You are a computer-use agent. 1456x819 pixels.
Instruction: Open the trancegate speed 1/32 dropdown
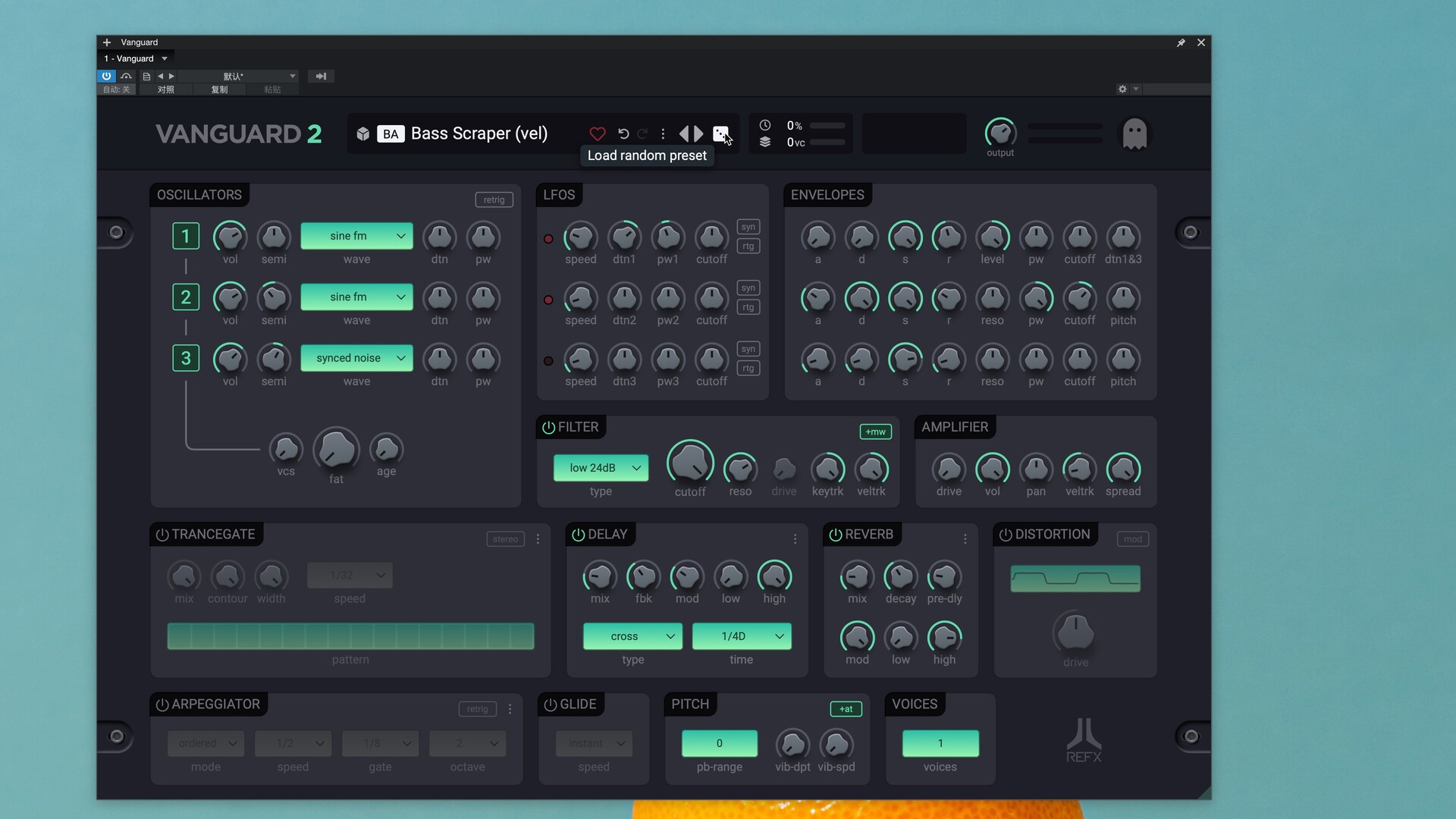click(350, 576)
